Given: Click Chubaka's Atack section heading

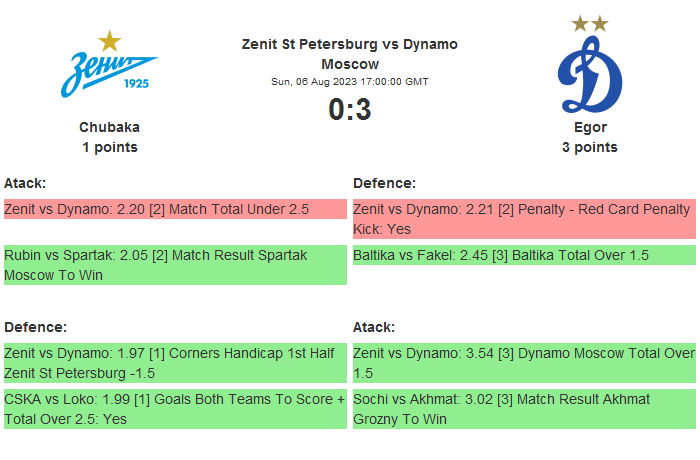Looking at the screenshot, I should pyautogui.click(x=25, y=183).
